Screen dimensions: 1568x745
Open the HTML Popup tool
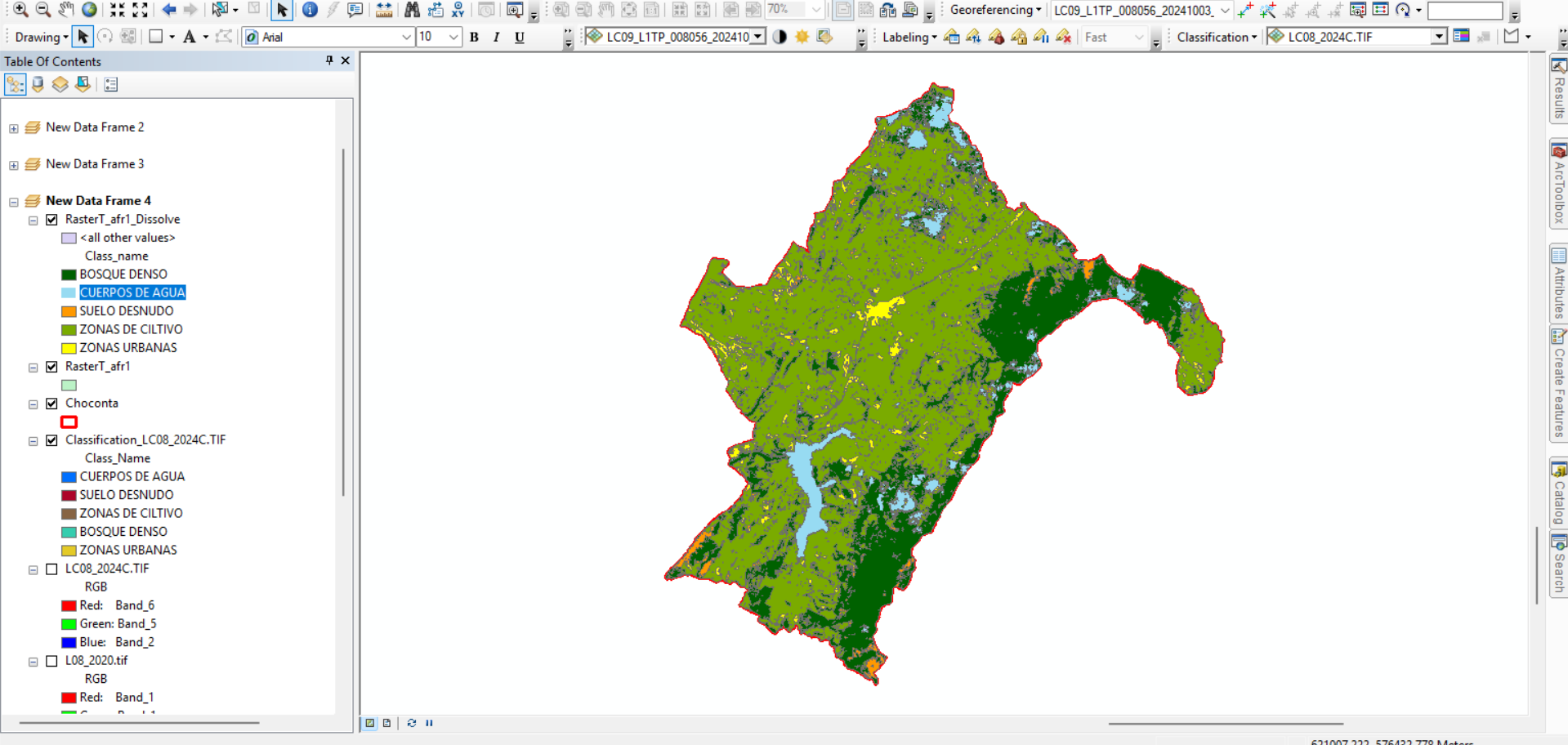coord(355,10)
